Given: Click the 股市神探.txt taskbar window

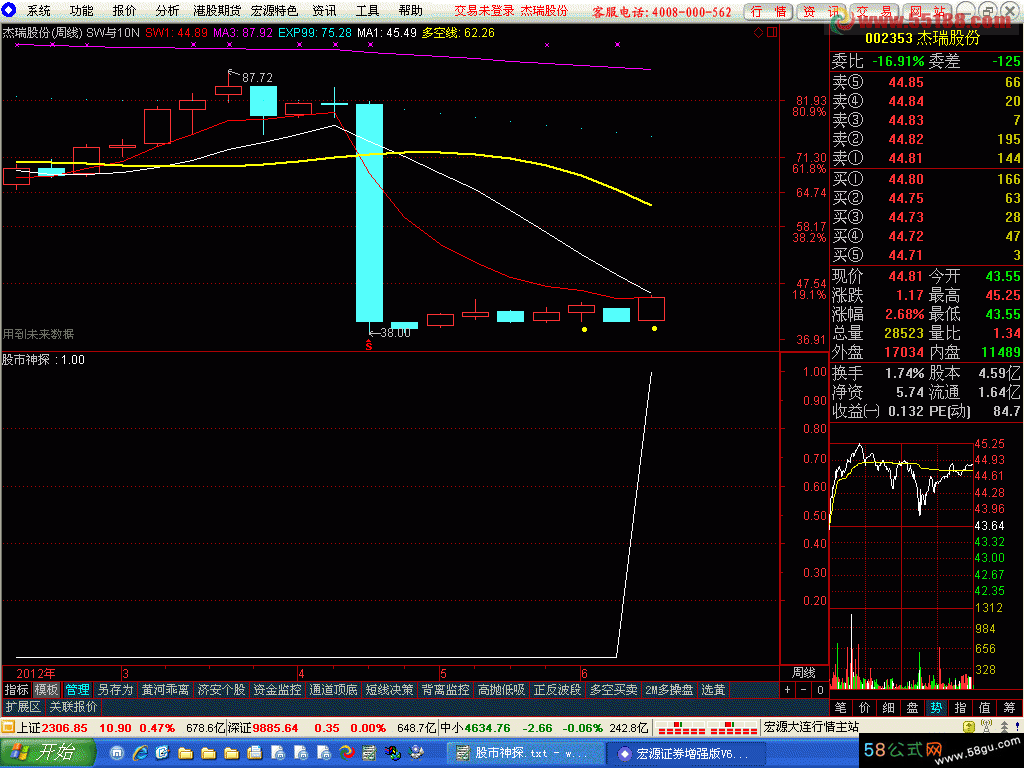Looking at the screenshot, I should tap(520, 753).
